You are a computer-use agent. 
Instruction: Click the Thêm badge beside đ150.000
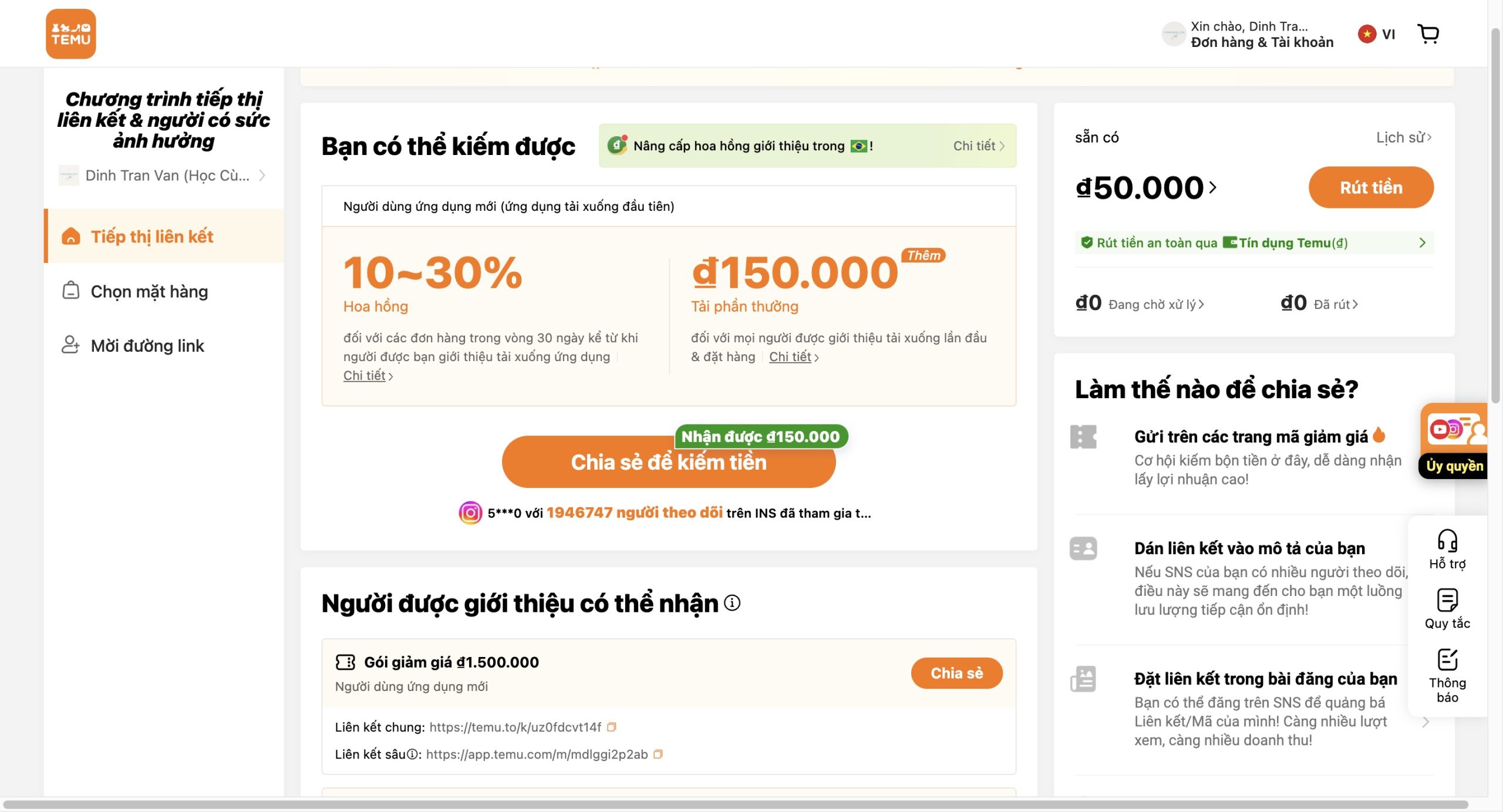point(924,255)
